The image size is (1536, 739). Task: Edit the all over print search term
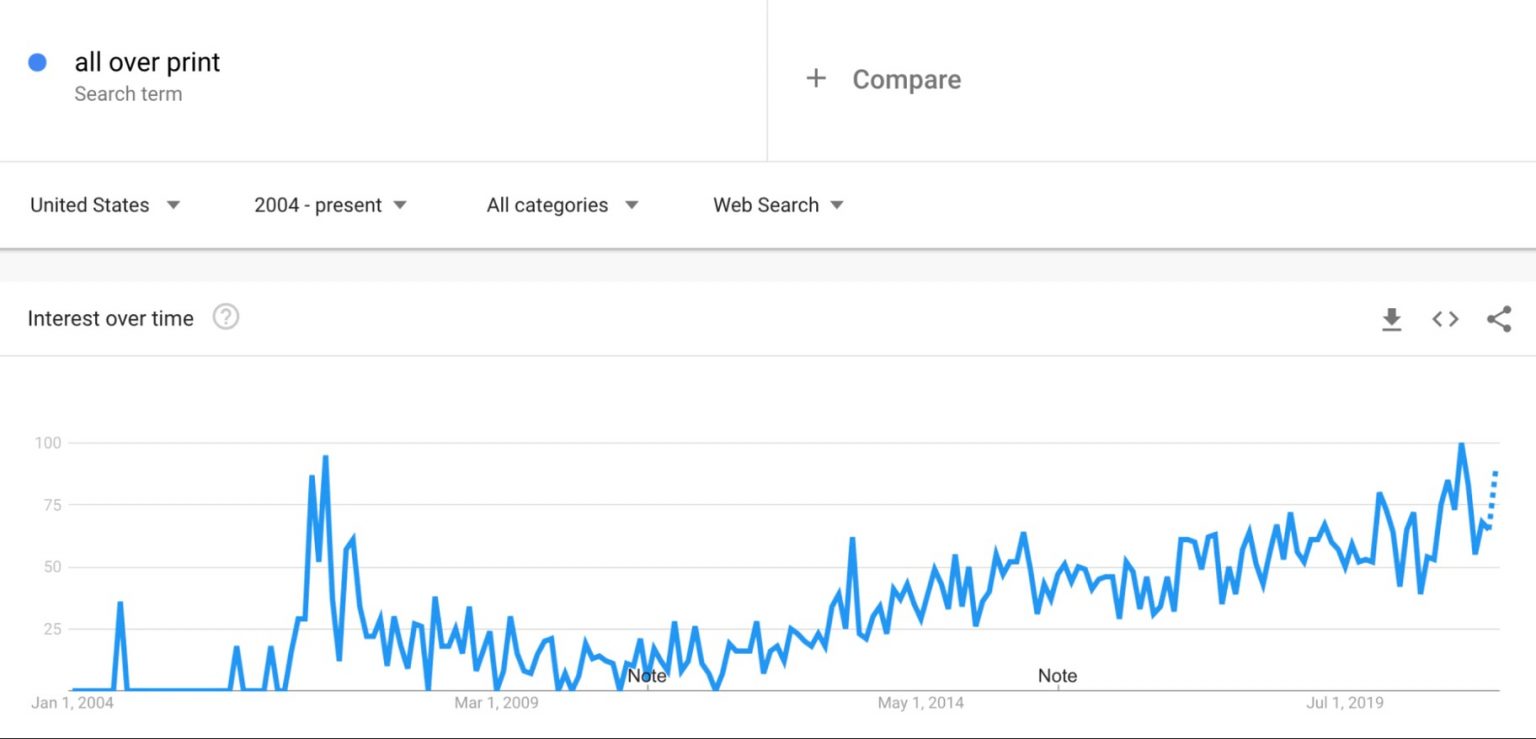(x=147, y=62)
